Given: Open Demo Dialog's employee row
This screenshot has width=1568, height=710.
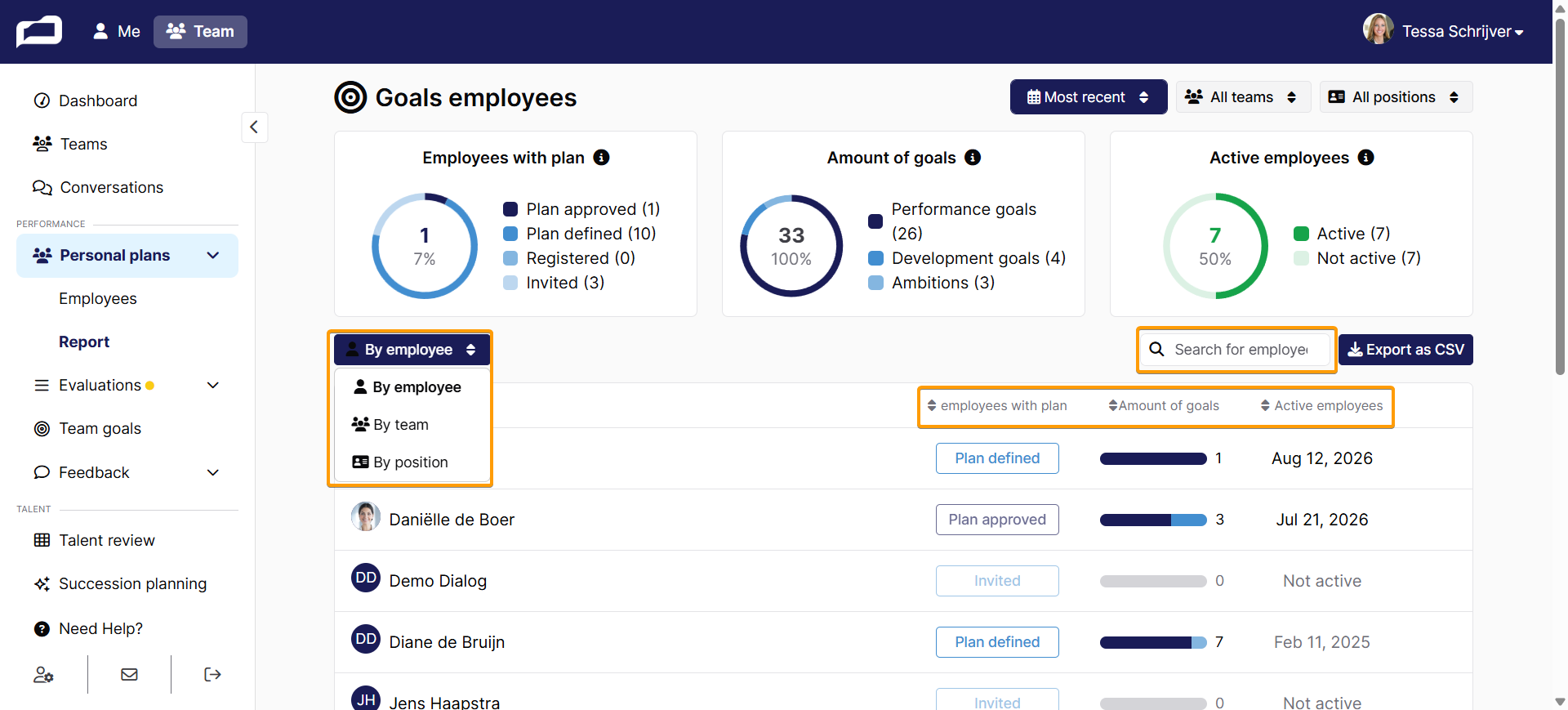Looking at the screenshot, I should pos(903,581).
